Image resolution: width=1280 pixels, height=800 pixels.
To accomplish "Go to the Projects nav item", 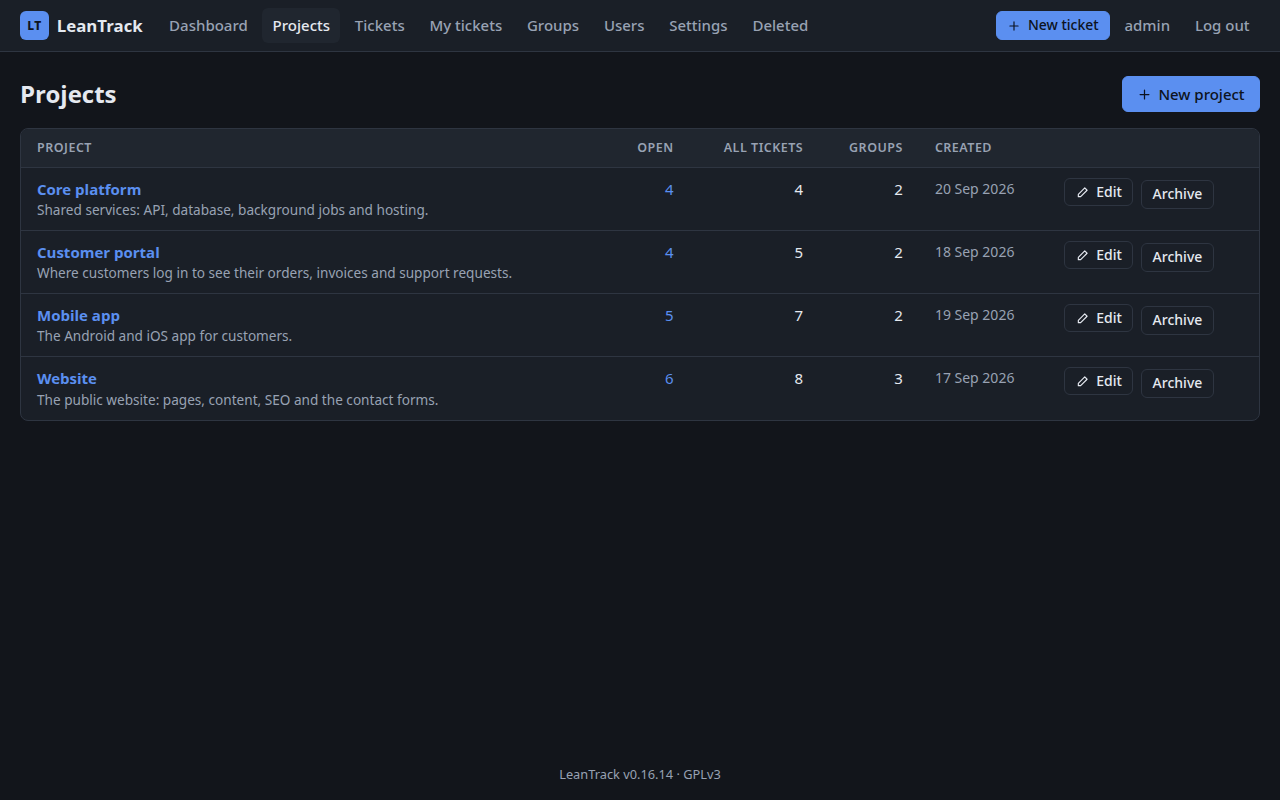I will (301, 26).
